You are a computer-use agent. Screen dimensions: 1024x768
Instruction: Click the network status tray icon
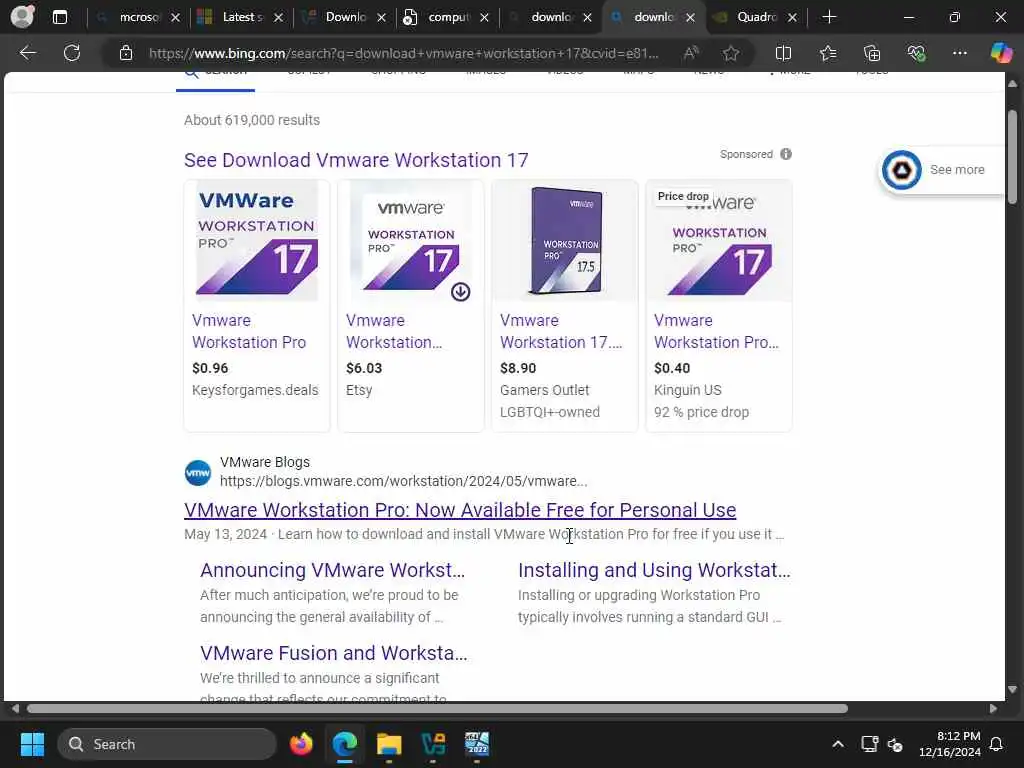click(869, 744)
